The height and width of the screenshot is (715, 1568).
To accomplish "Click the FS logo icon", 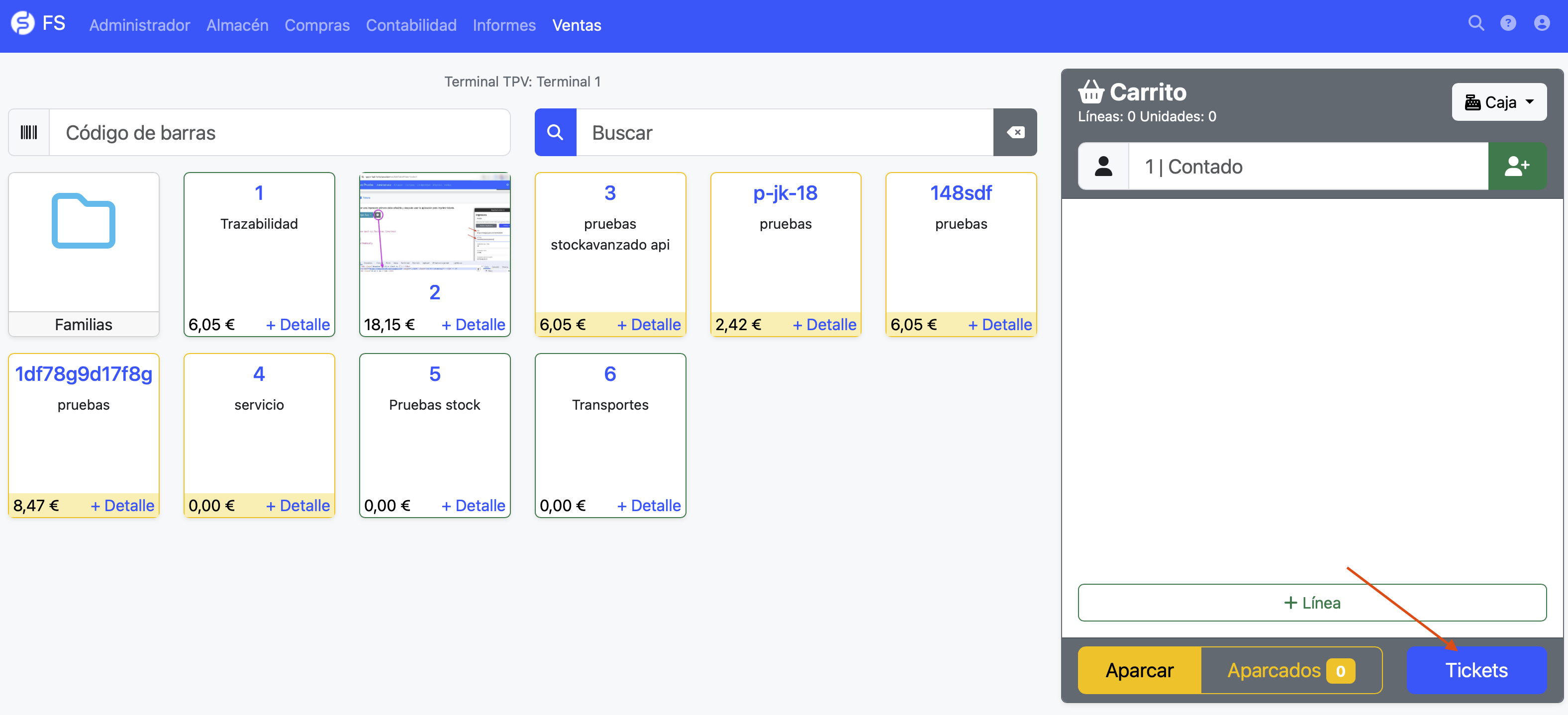I will [x=23, y=24].
